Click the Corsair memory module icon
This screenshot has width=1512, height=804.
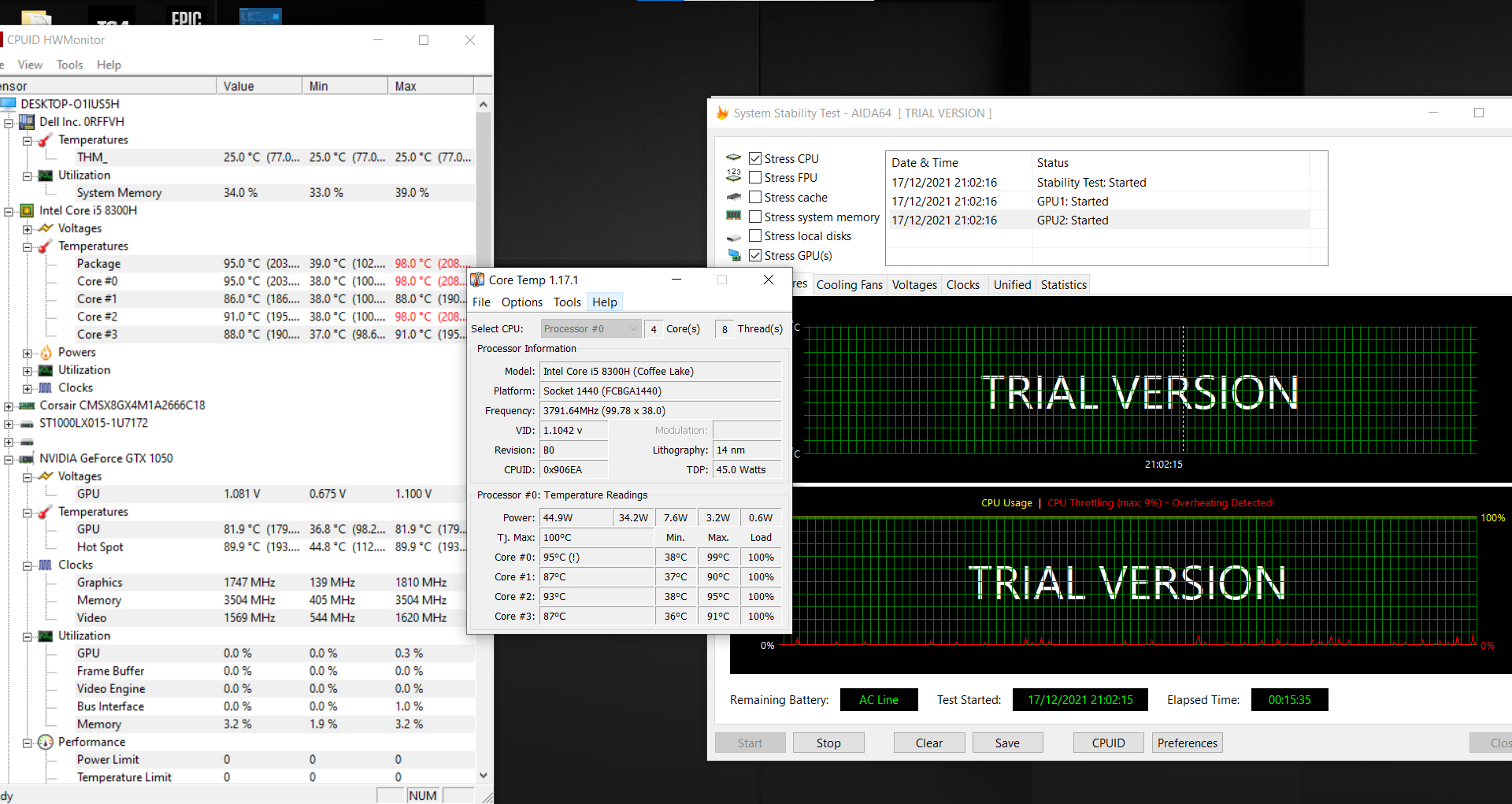click(x=27, y=406)
